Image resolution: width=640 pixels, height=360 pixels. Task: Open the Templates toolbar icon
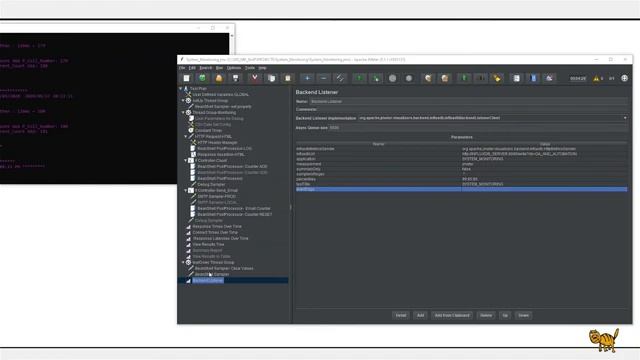tap(202, 78)
